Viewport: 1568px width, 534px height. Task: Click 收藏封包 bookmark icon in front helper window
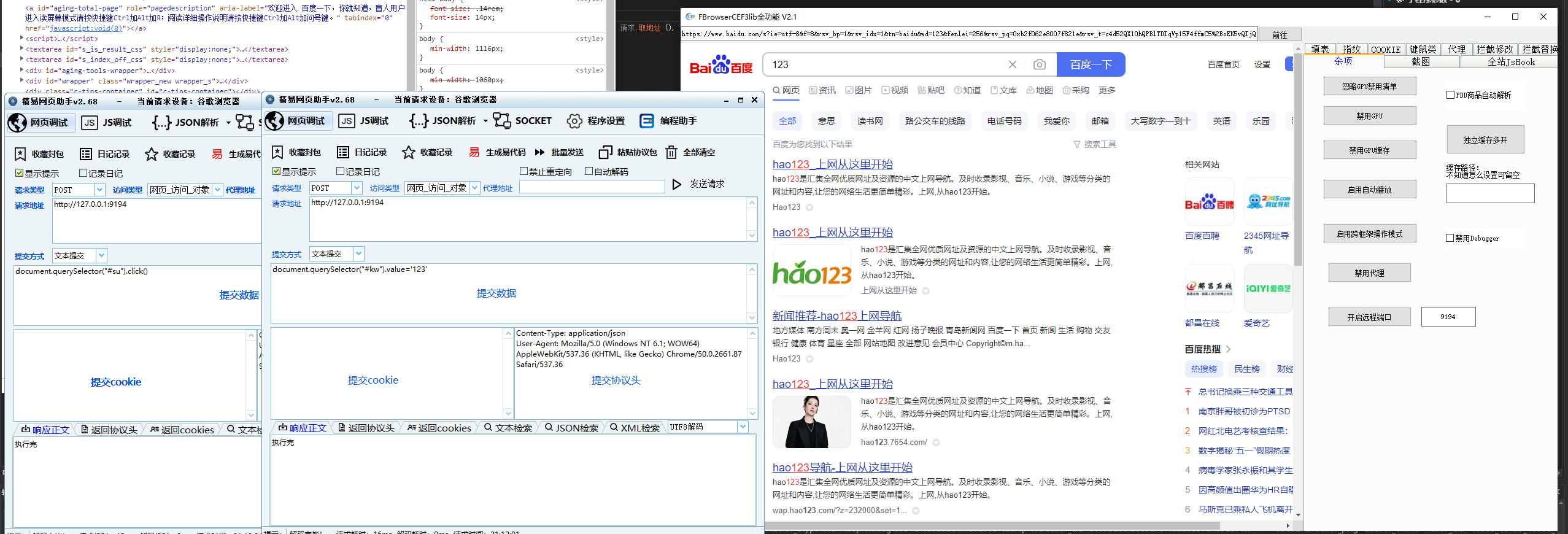(x=277, y=152)
